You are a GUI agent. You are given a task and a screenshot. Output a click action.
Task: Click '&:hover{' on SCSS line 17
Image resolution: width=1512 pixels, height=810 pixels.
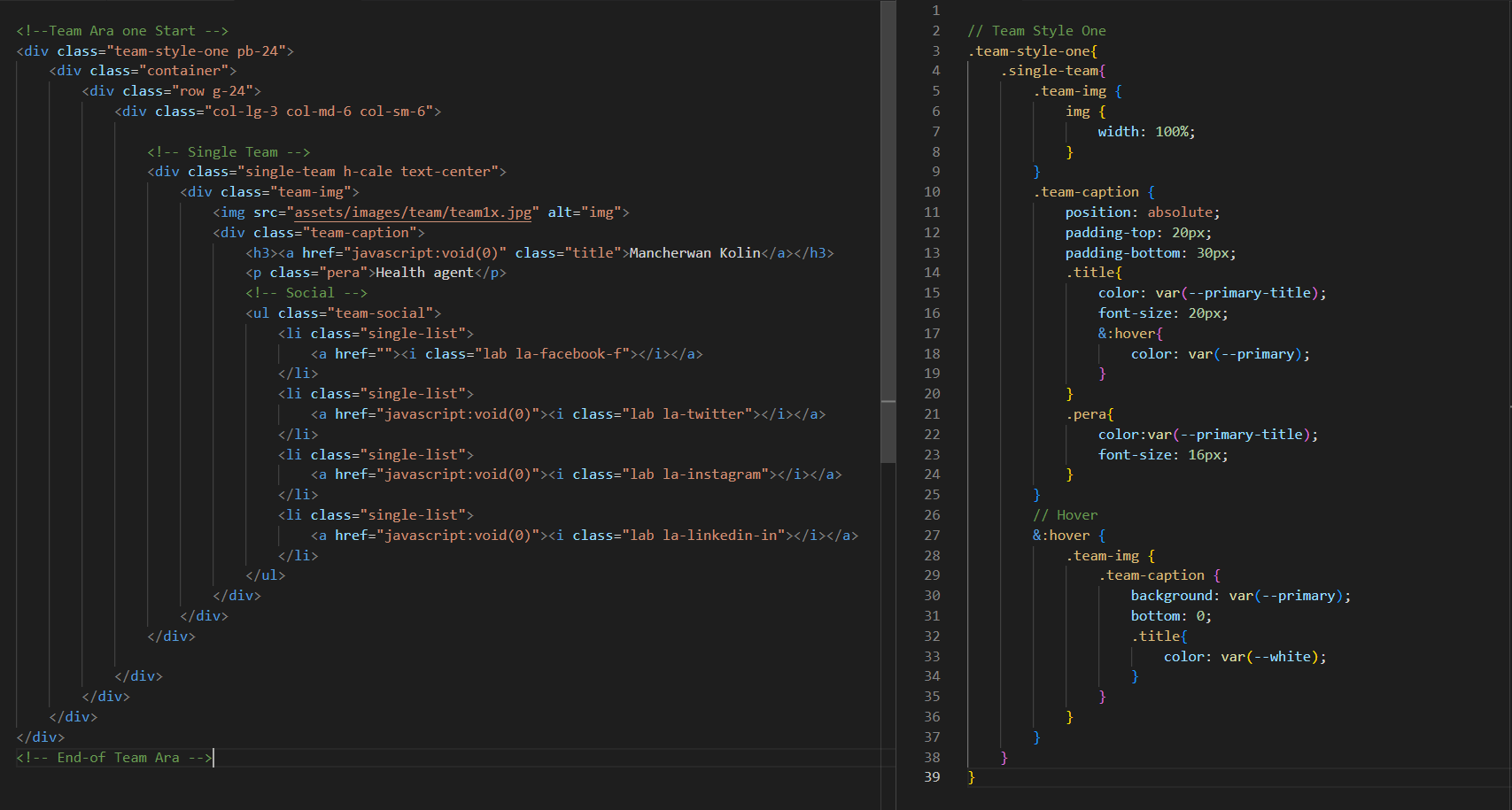tap(1131, 334)
